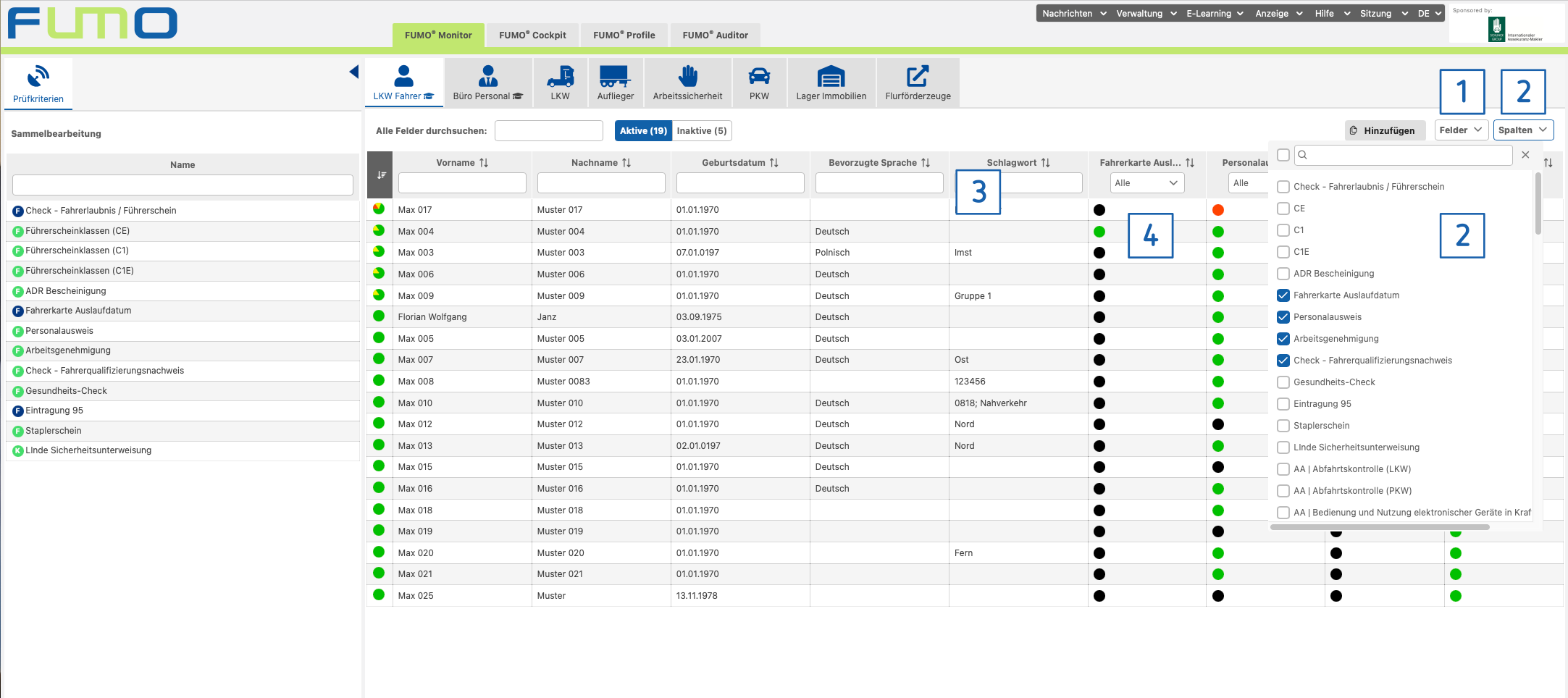
Task: Select the Auflieger trailer category icon
Action: pos(615,76)
